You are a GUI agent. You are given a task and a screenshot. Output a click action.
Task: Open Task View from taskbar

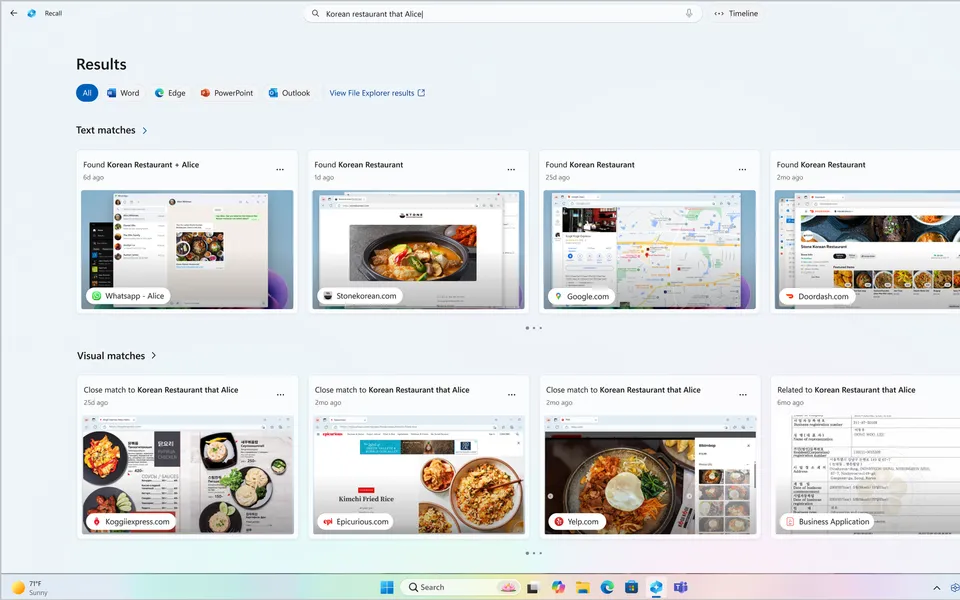[533, 588]
